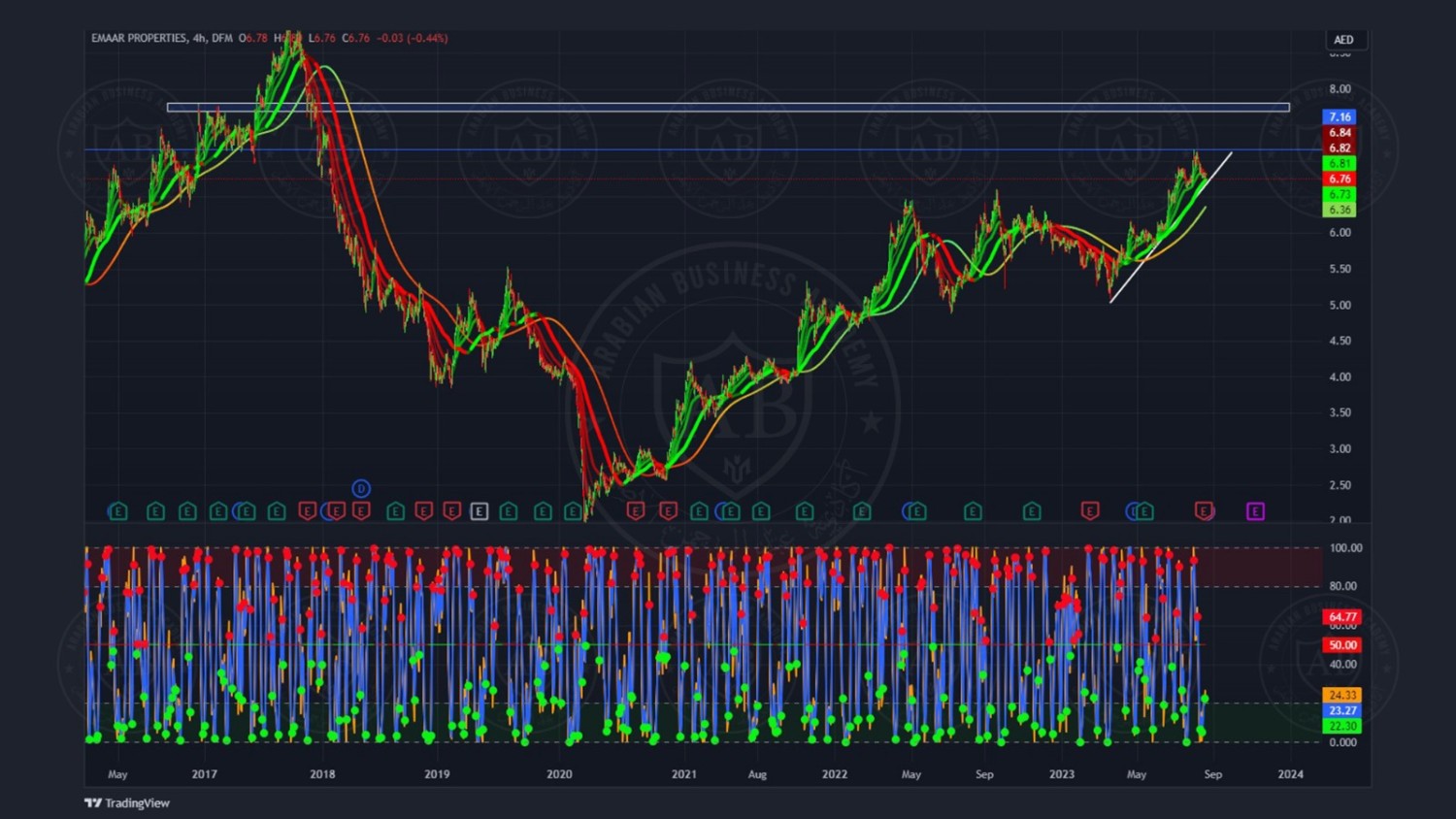Click the 8.00 price scale label
Screen dimensions: 1456x819
click(1340, 89)
